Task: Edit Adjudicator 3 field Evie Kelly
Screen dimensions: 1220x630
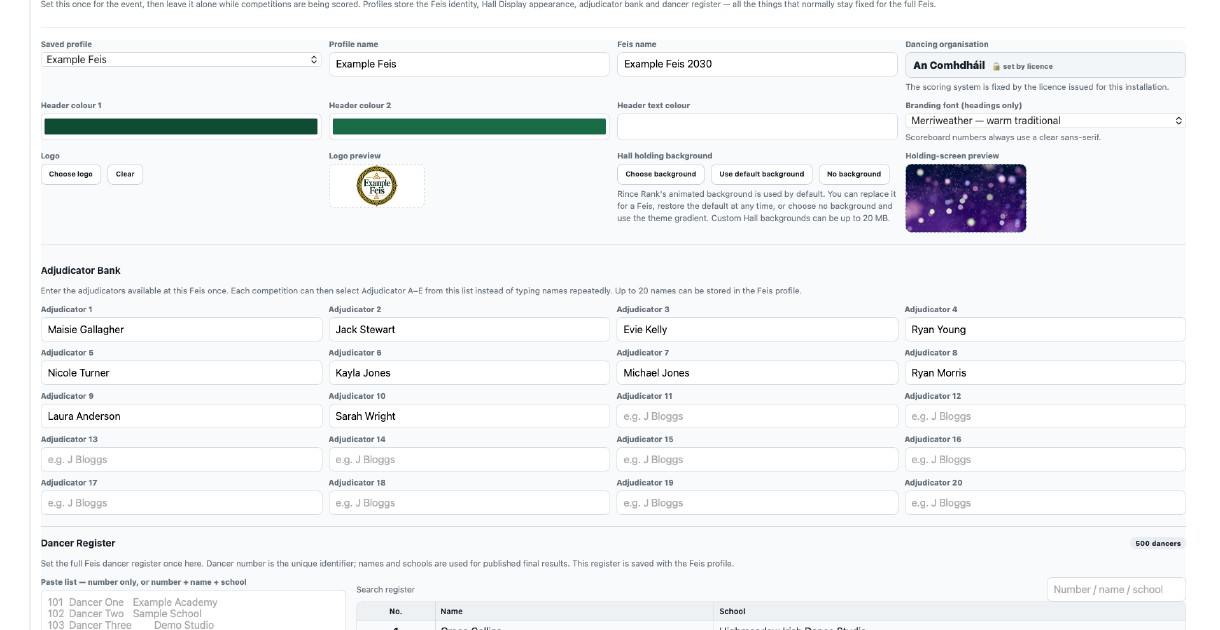Action: (x=757, y=330)
